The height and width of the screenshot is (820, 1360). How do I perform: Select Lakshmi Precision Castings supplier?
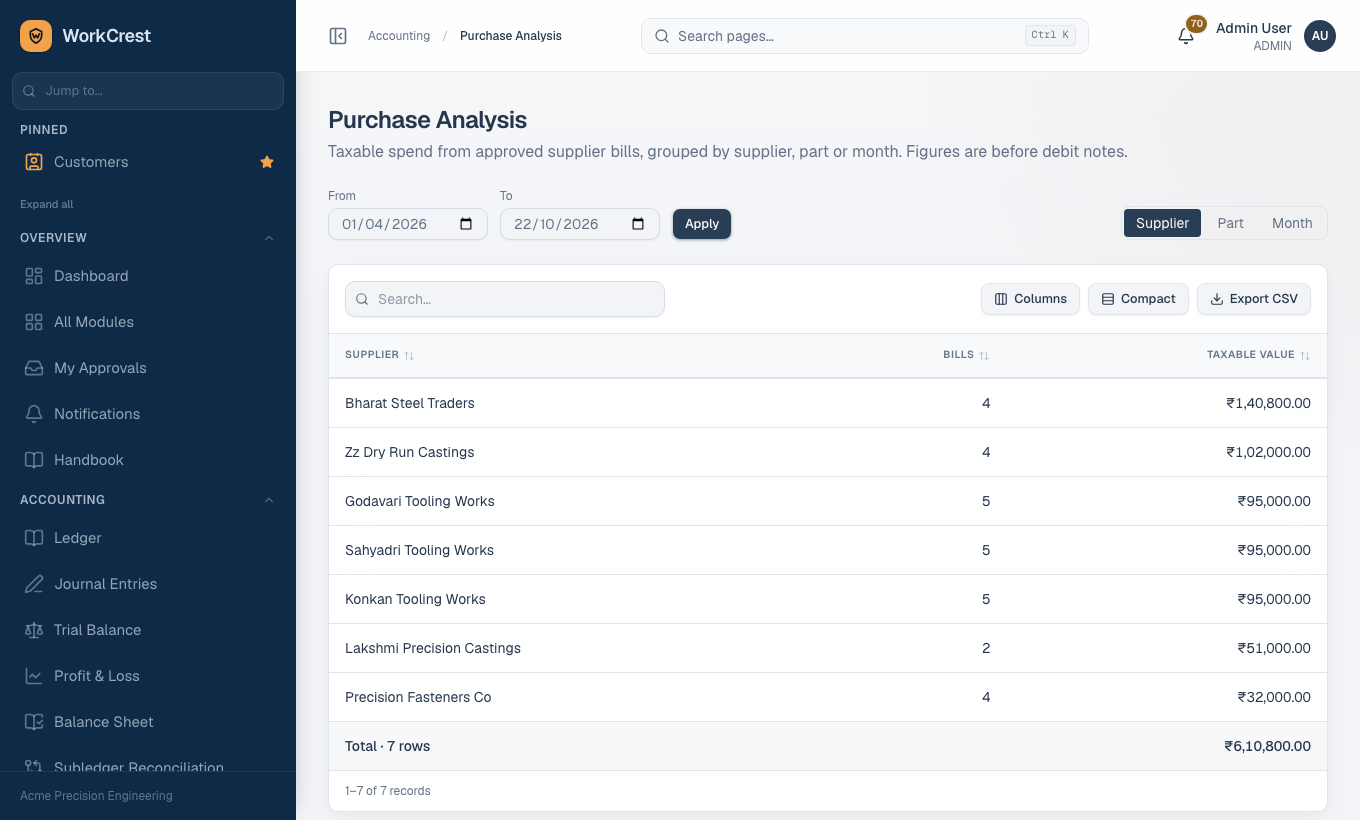pyautogui.click(x=433, y=648)
